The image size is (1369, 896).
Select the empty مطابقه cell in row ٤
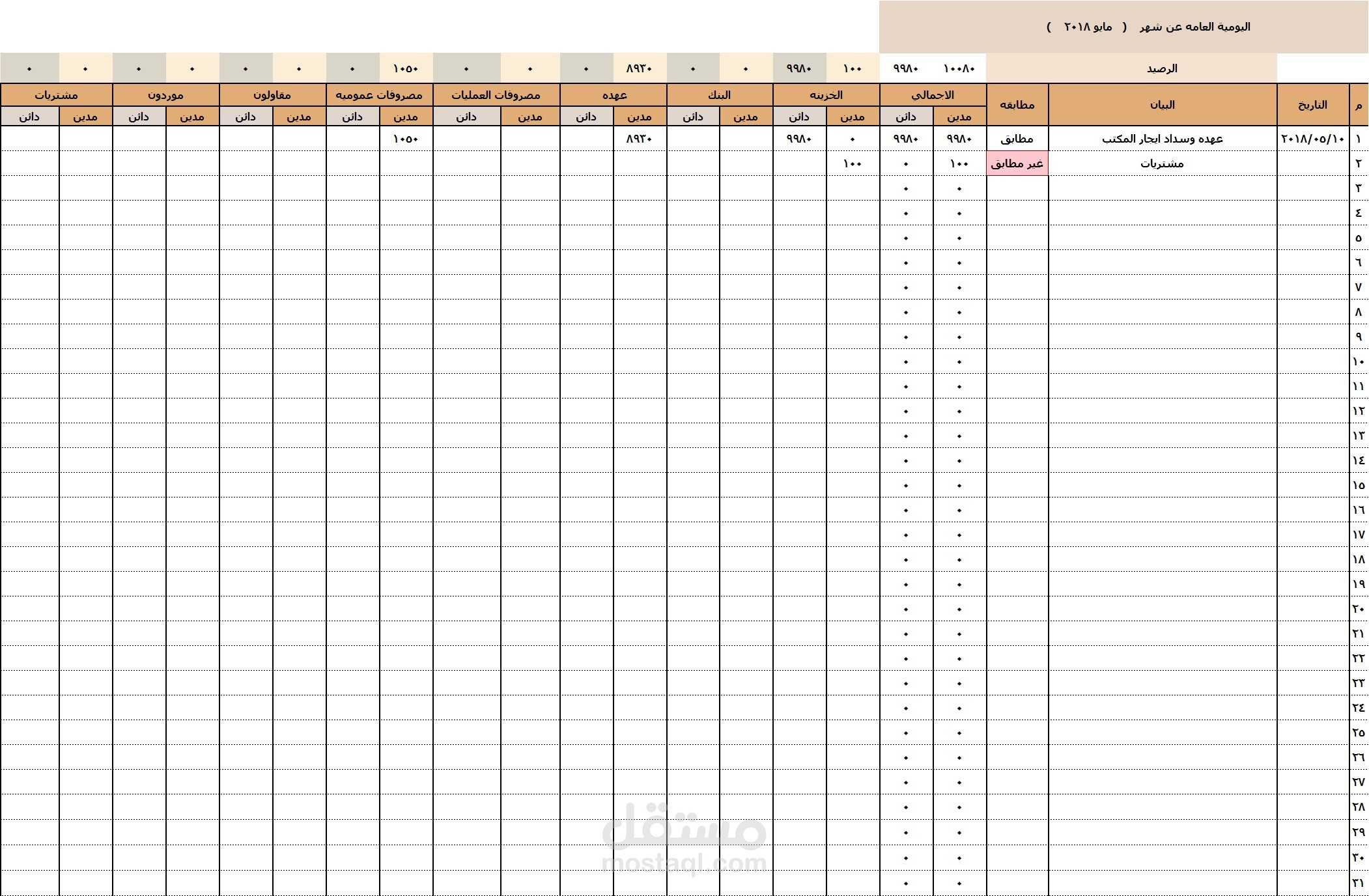click(1017, 213)
